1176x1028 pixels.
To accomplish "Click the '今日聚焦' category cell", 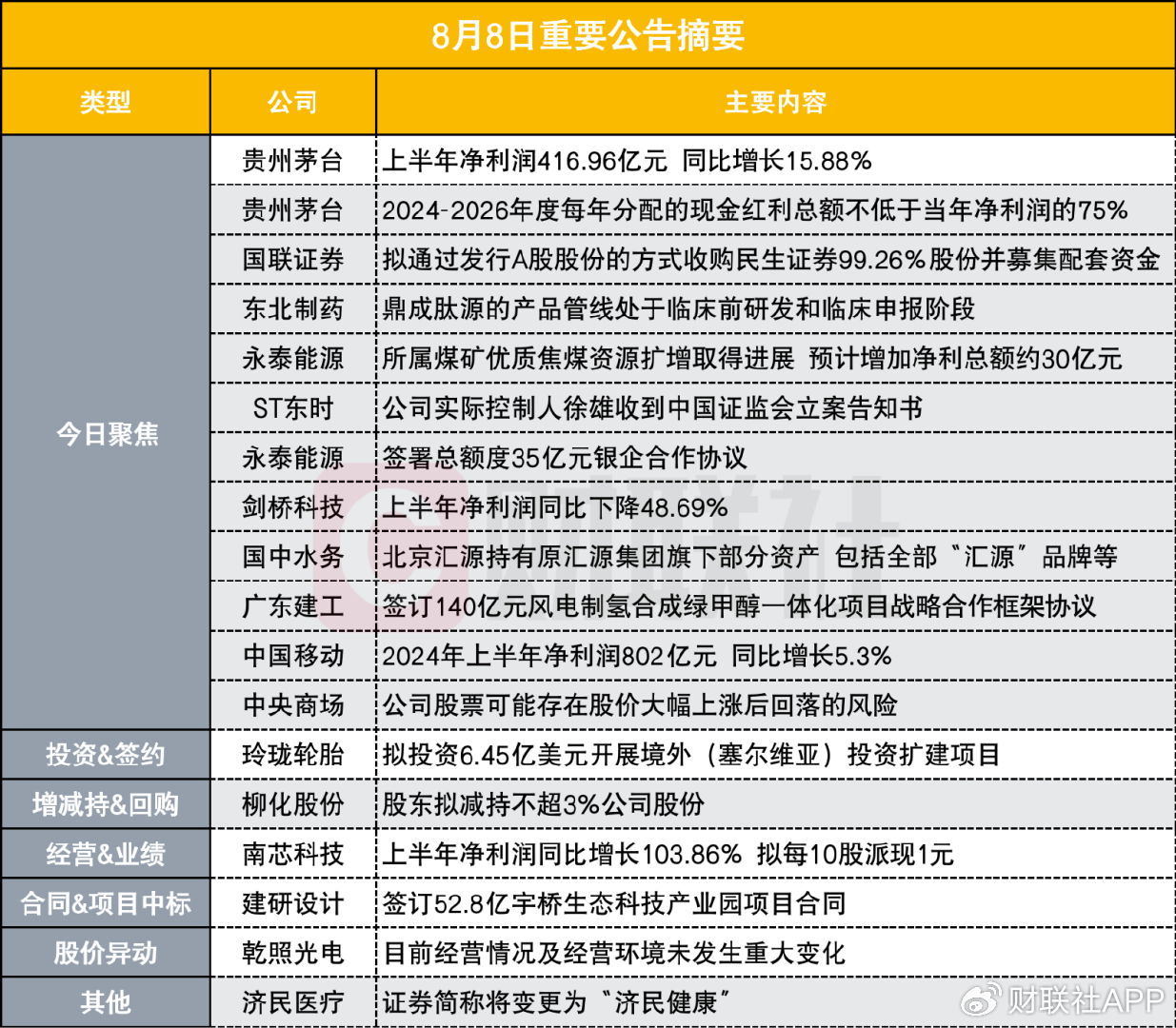I will click(106, 433).
